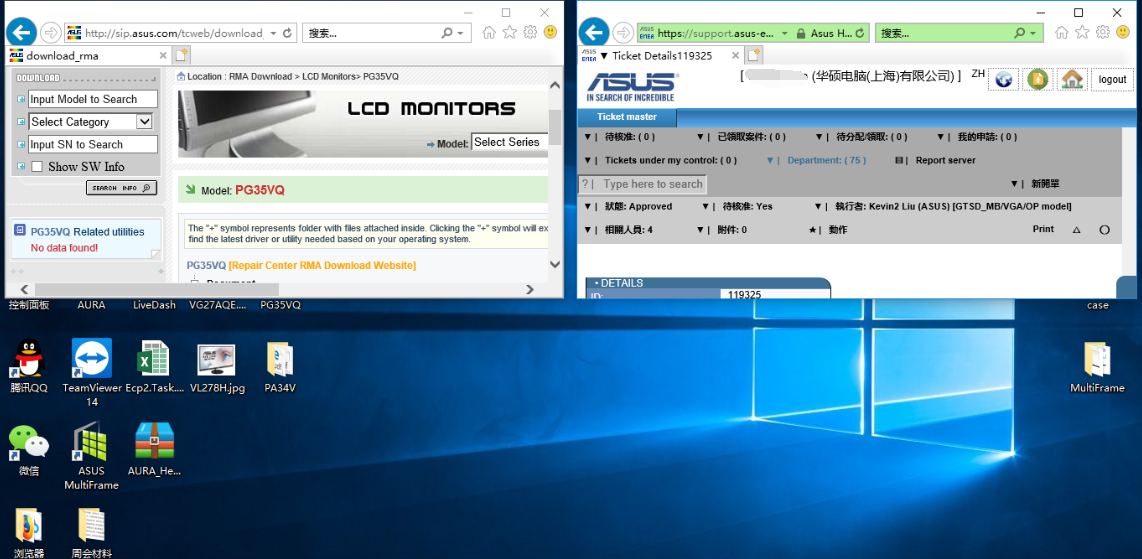Open Report server link
1142x559 pixels.
point(936,160)
